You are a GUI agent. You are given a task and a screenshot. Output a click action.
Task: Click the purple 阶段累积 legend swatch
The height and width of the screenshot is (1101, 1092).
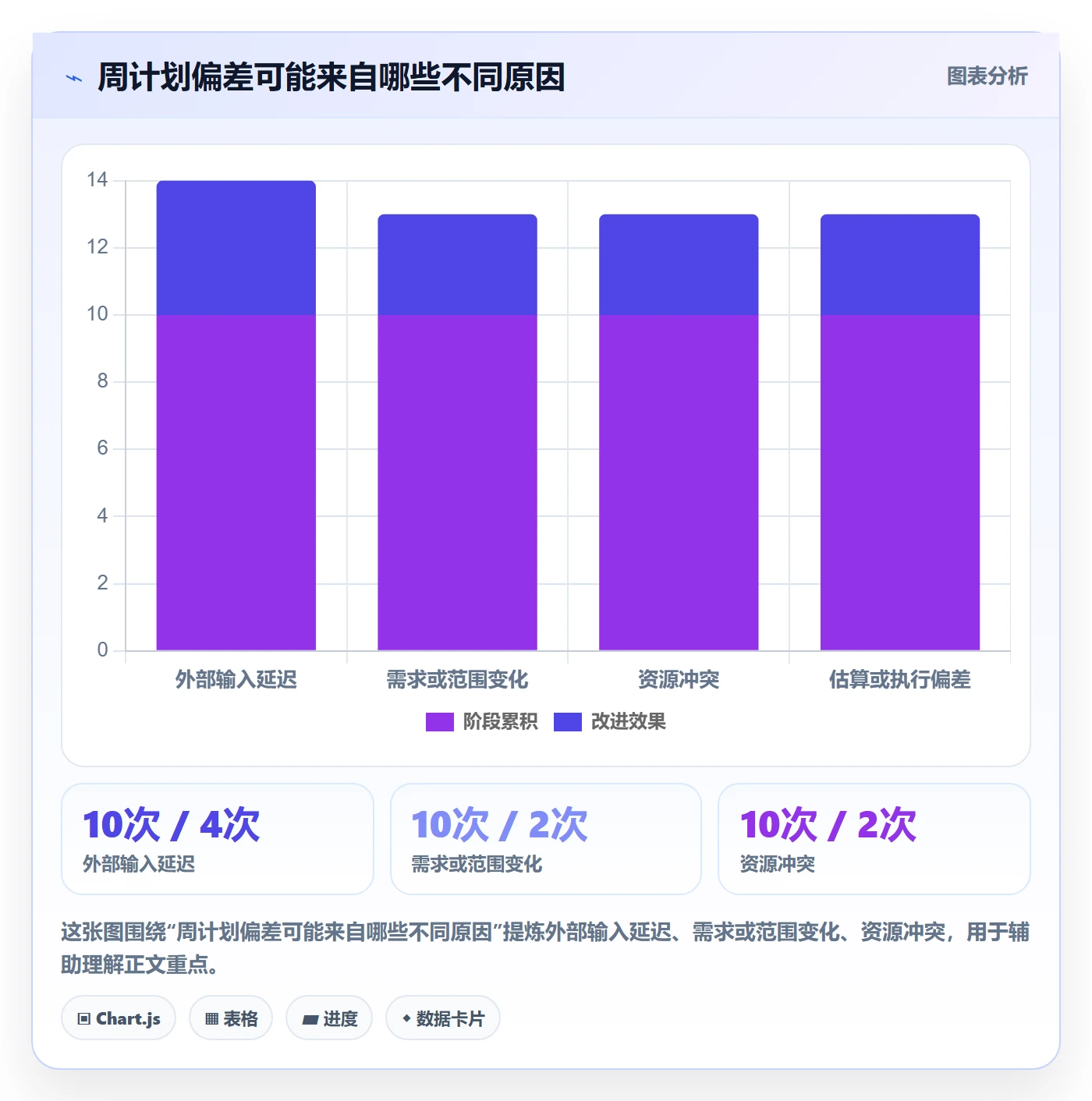(x=439, y=722)
